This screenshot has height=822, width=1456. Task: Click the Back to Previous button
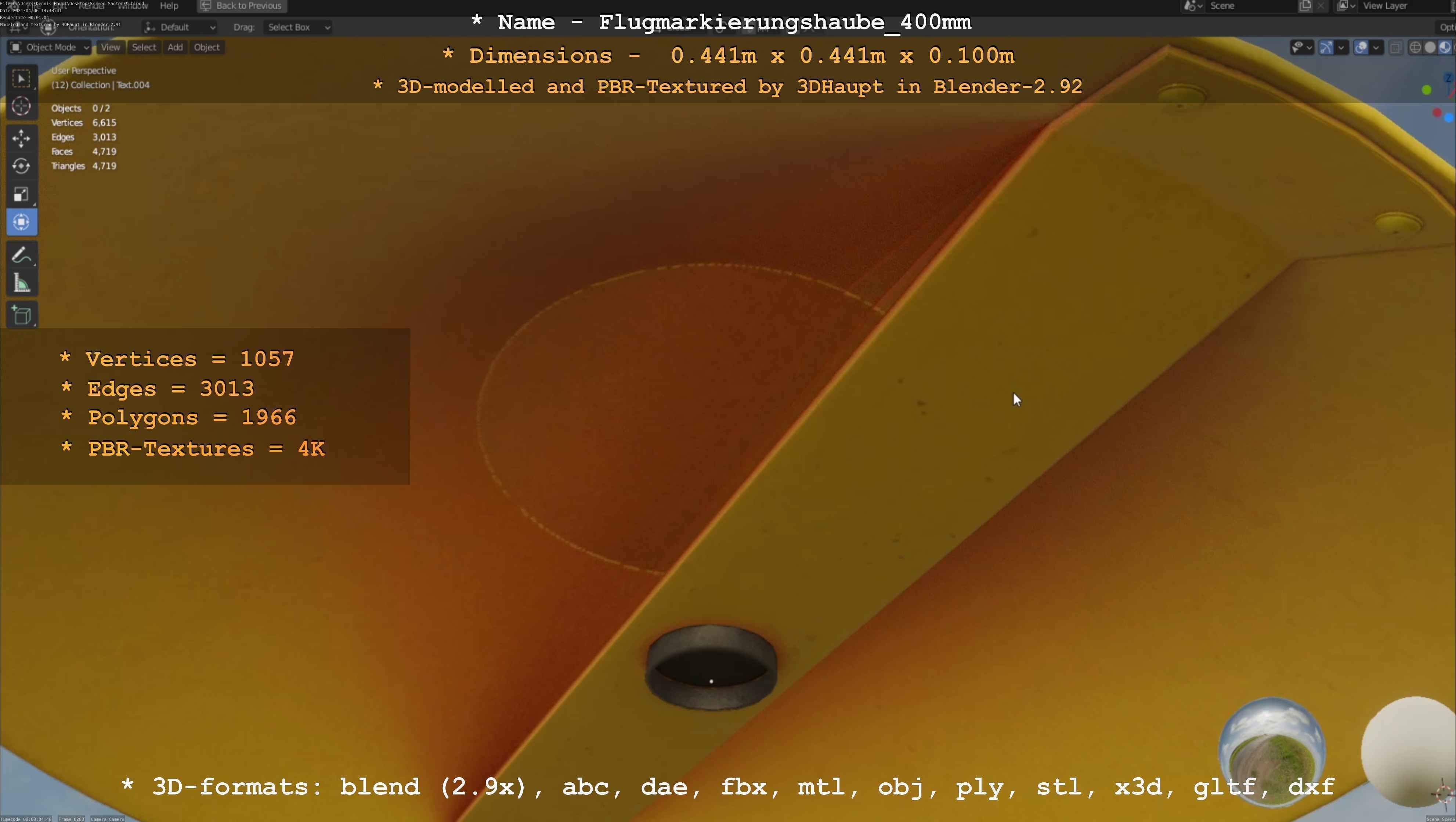point(241,6)
